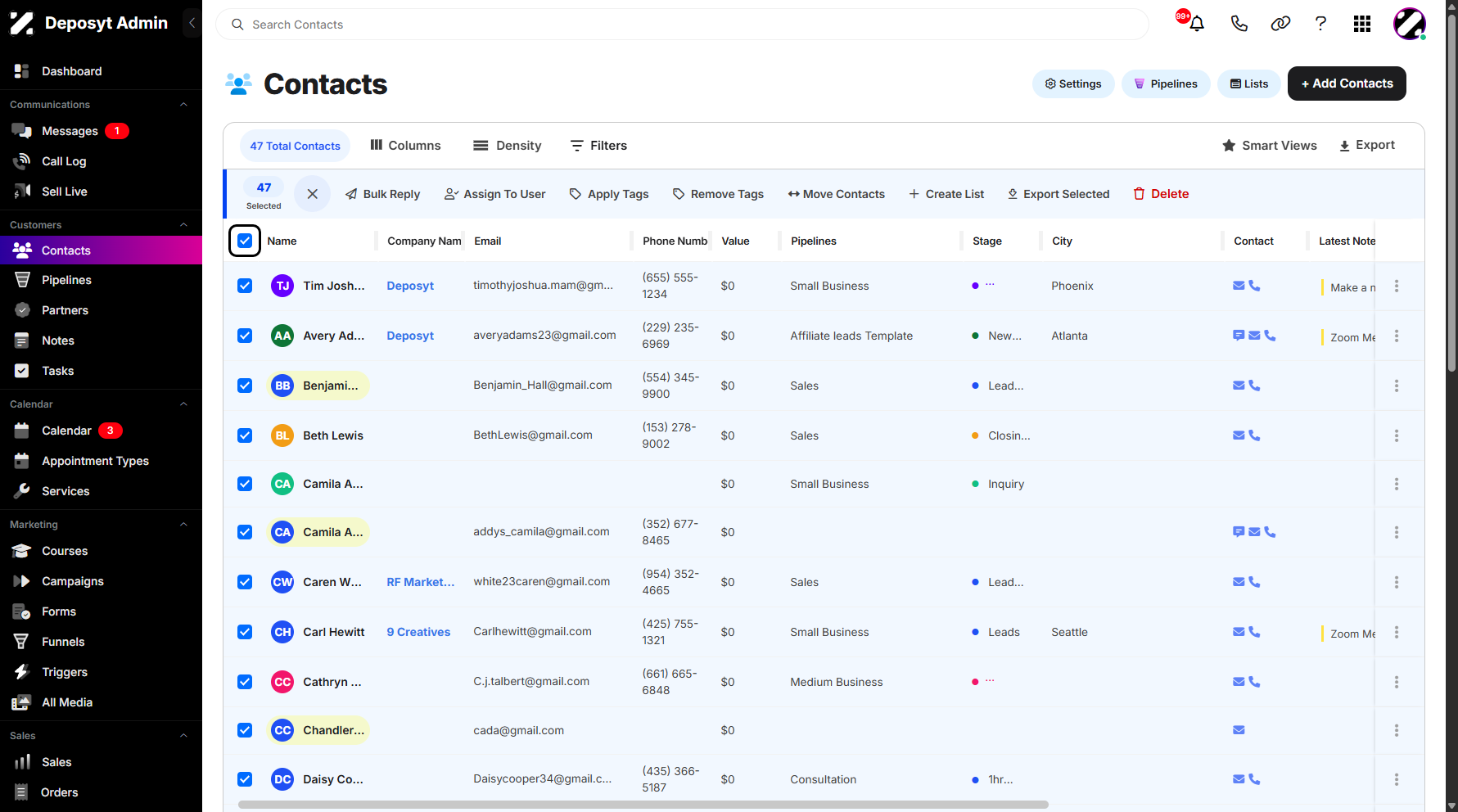Screen dimensions: 1458x812
Task: Click phone icon in Daisy Cooper row
Action: point(1254,779)
